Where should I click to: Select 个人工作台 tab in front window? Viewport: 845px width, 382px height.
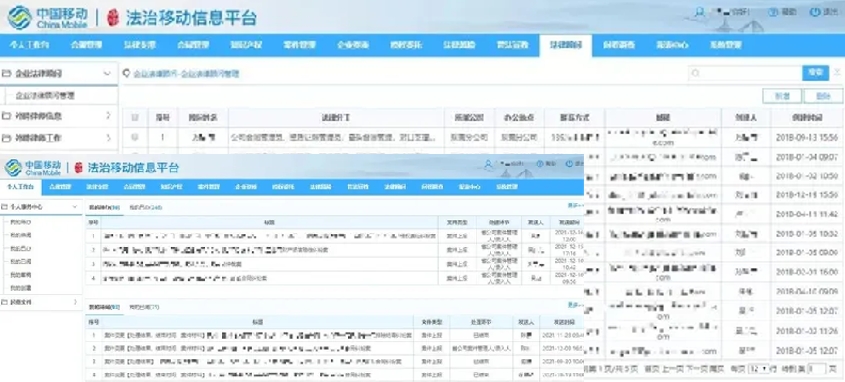click(21, 187)
